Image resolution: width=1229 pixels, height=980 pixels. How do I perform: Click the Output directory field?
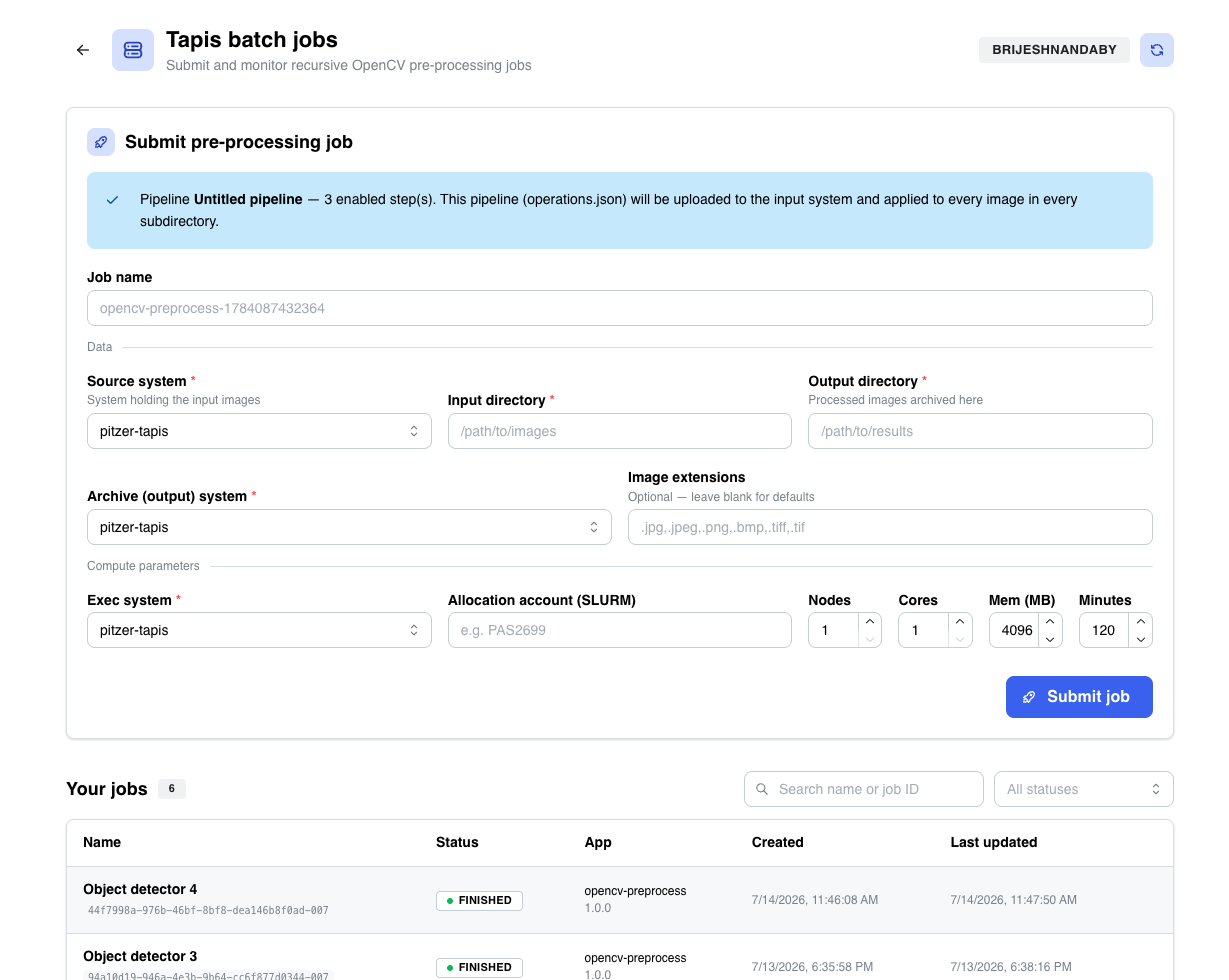(980, 431)
